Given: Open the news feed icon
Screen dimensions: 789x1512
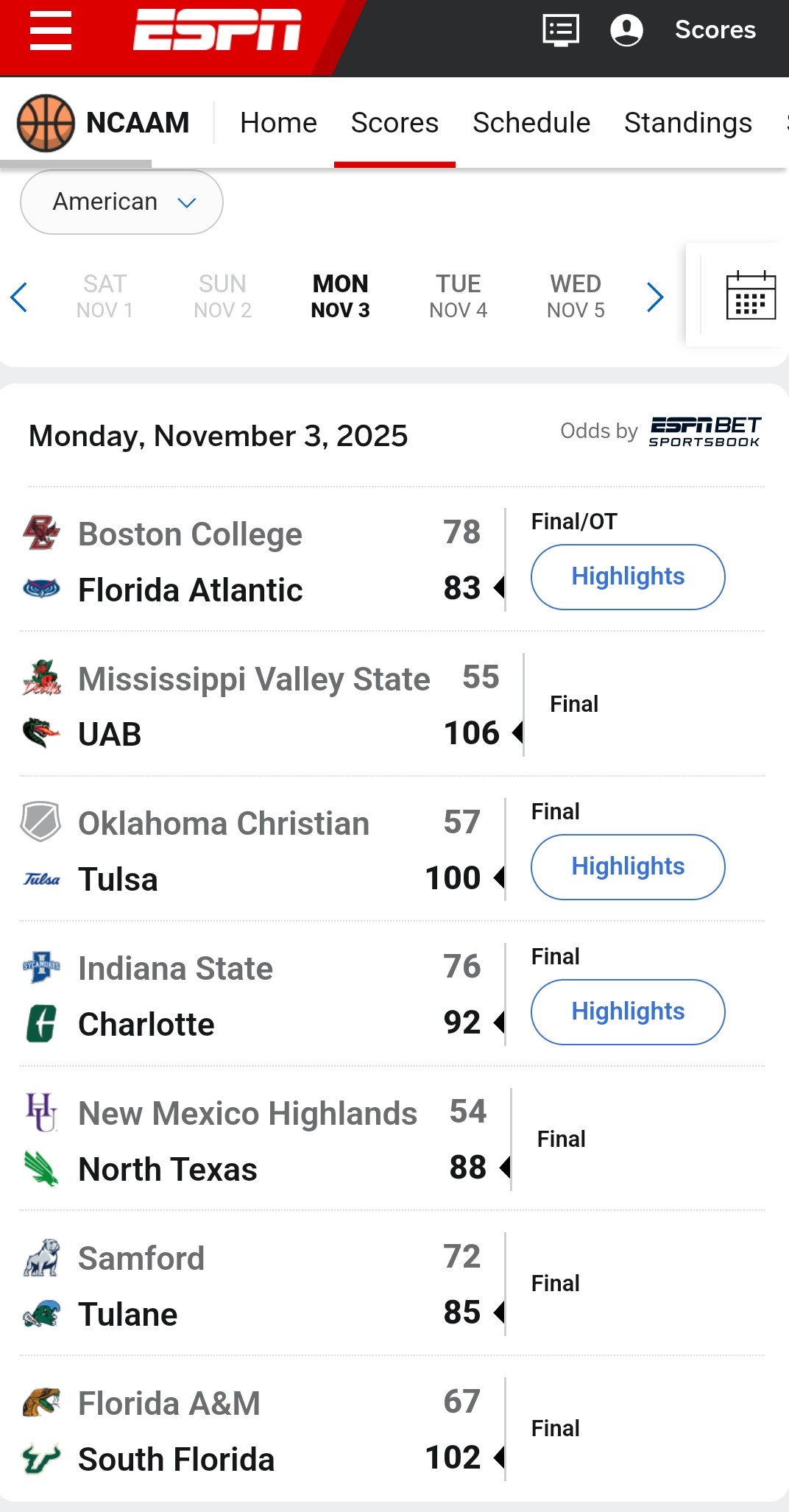Looking at the screenshot, I should click(x=560, y=31).
